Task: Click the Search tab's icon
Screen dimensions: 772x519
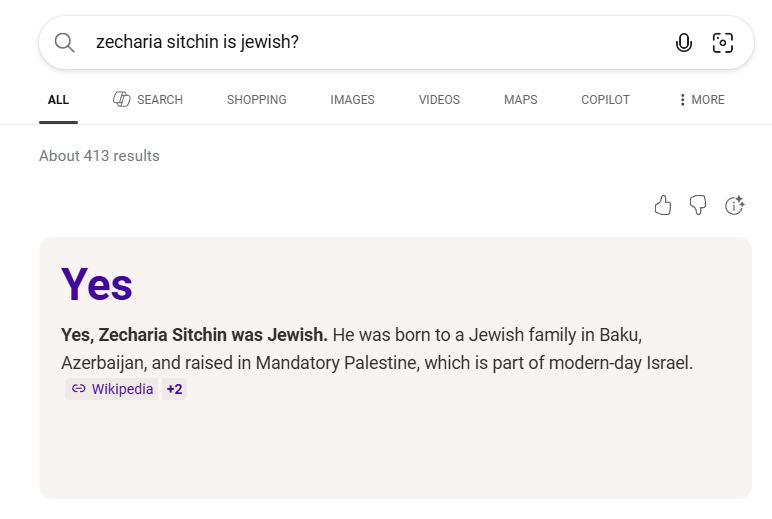Action: coord(122,99)
